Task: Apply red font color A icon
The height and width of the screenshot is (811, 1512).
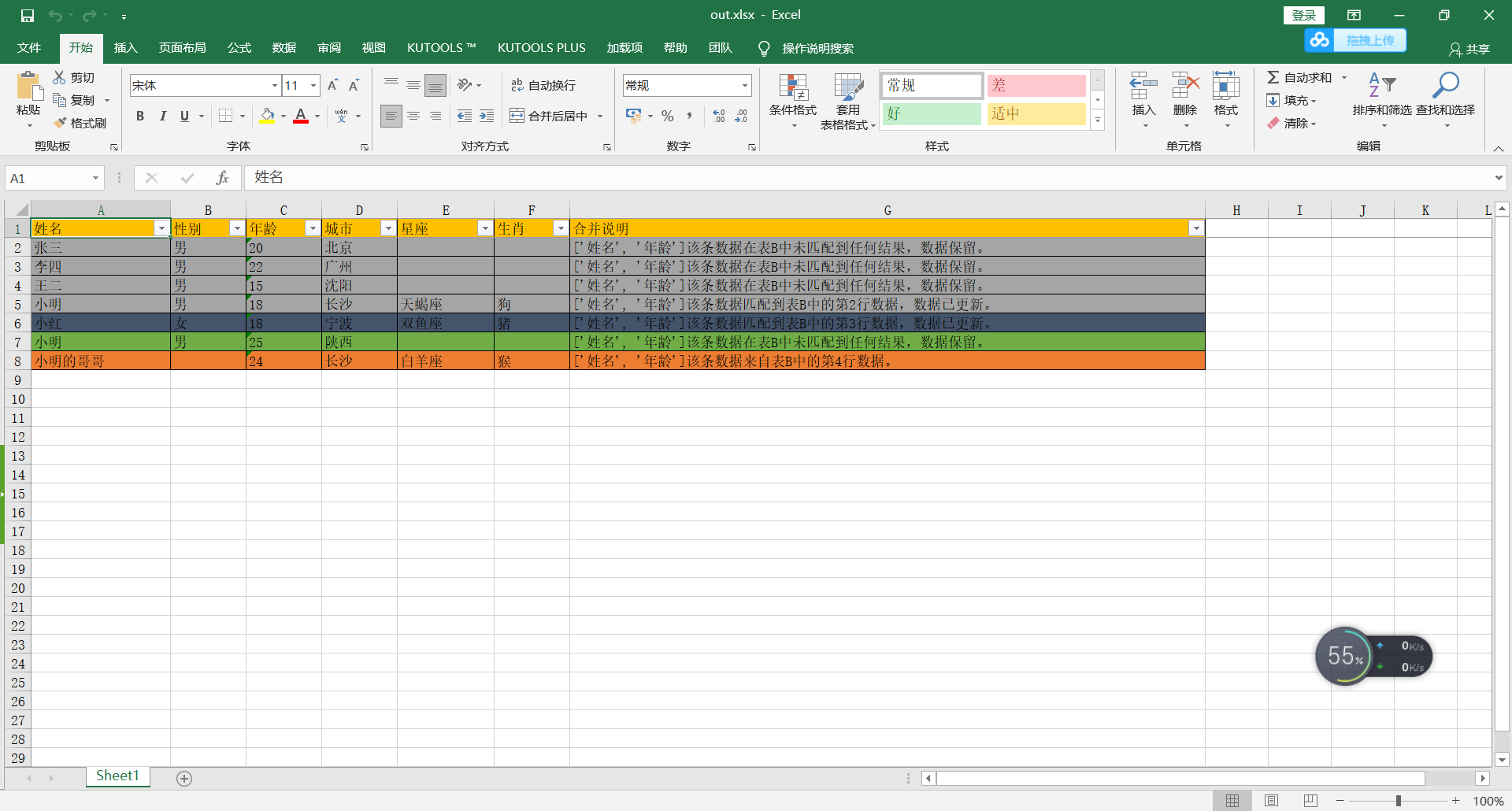Action: click(x=301, y=116)
